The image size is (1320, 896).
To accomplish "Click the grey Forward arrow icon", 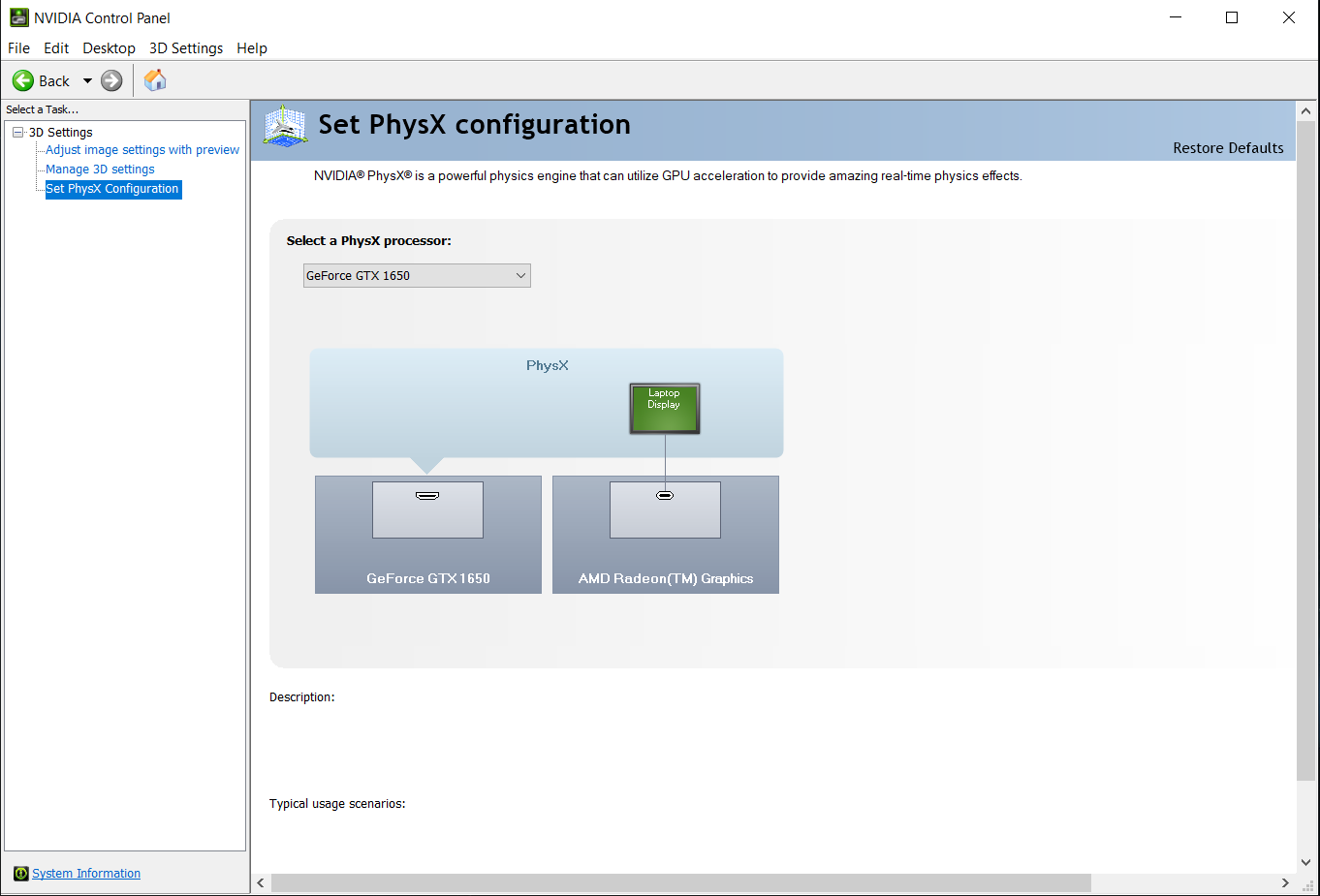I will coord(112,80).
